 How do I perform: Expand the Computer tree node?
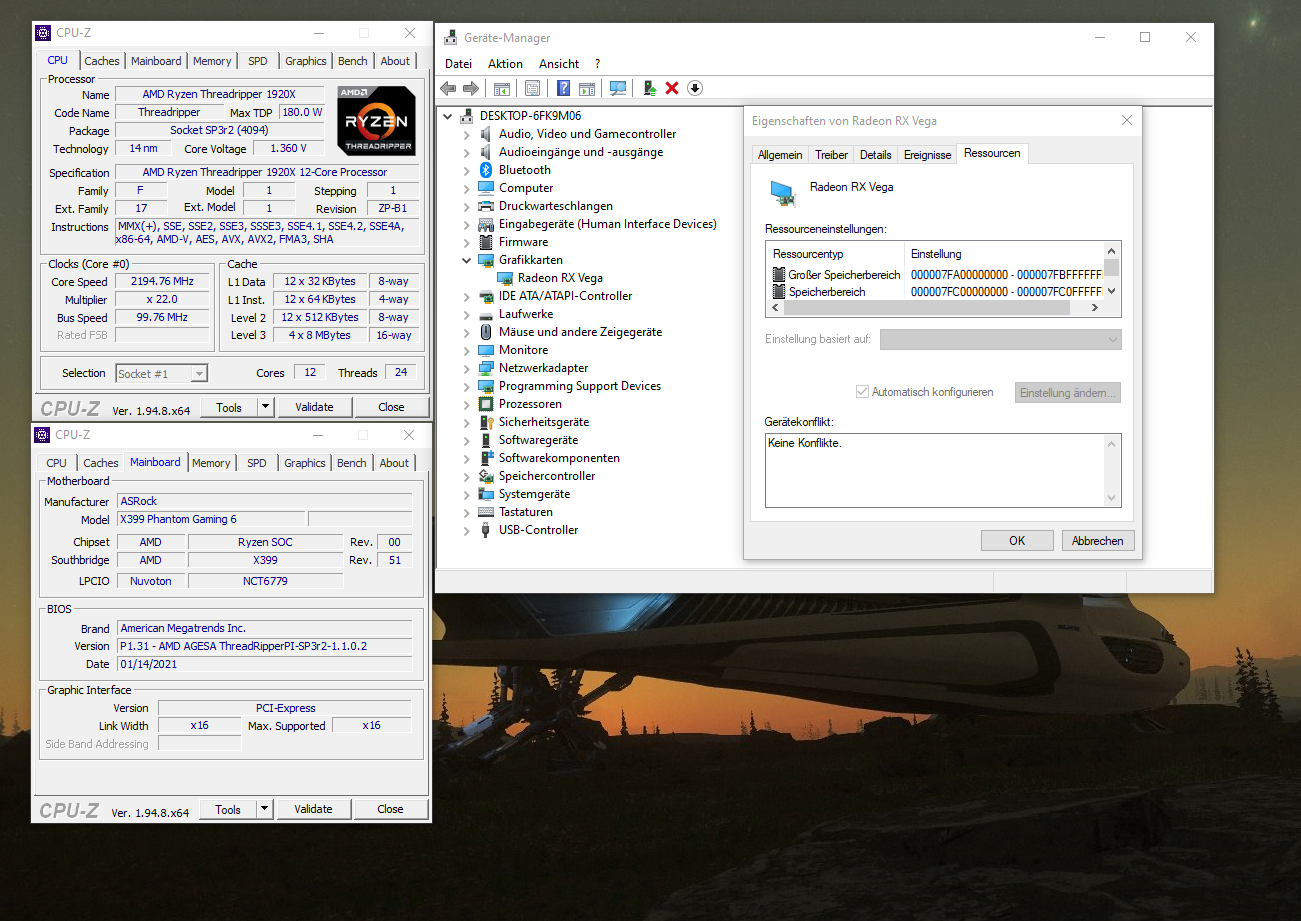(x=466, y=188)
